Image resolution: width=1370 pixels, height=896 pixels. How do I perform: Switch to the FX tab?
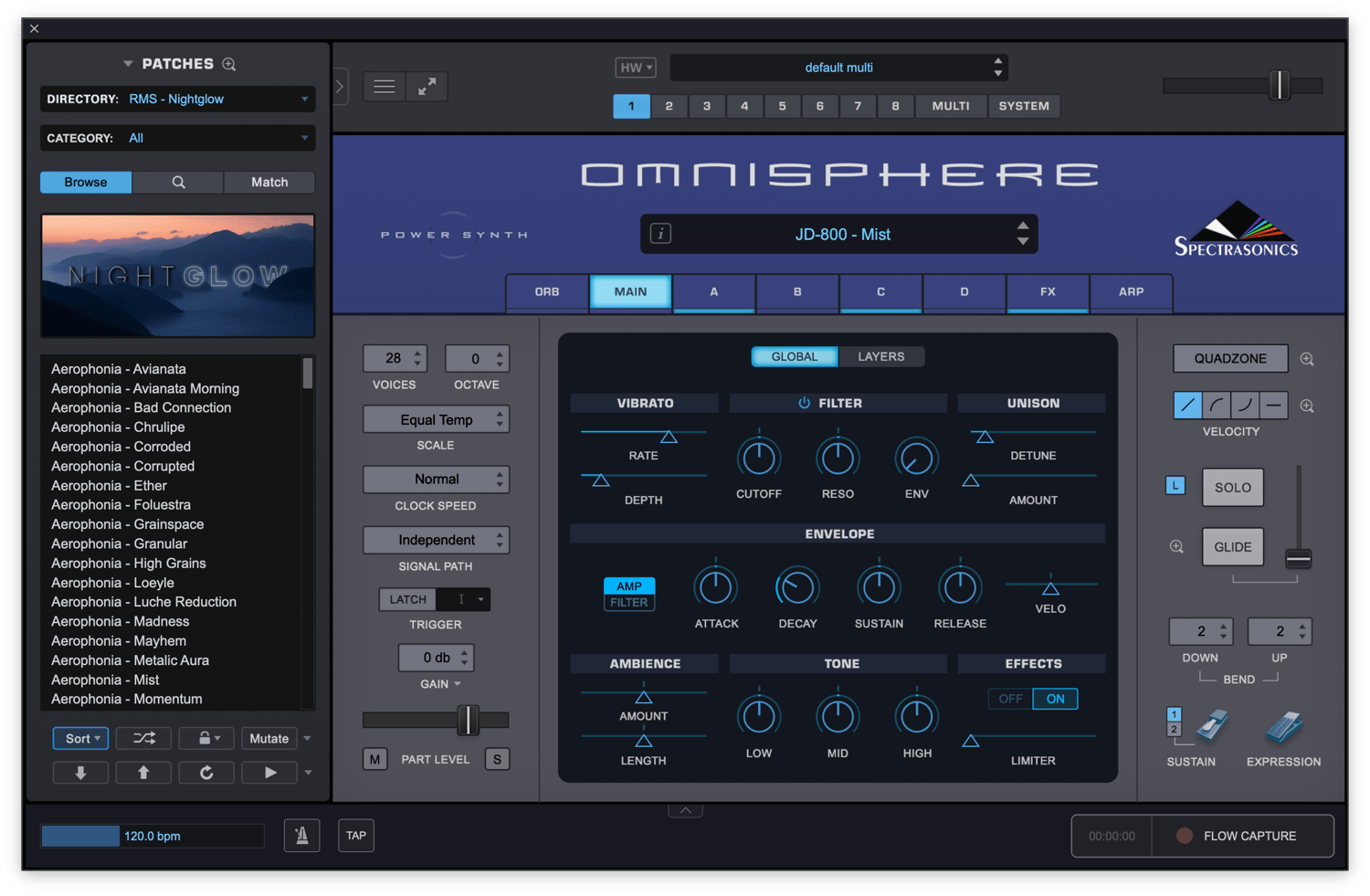(x=1048, y=291)
